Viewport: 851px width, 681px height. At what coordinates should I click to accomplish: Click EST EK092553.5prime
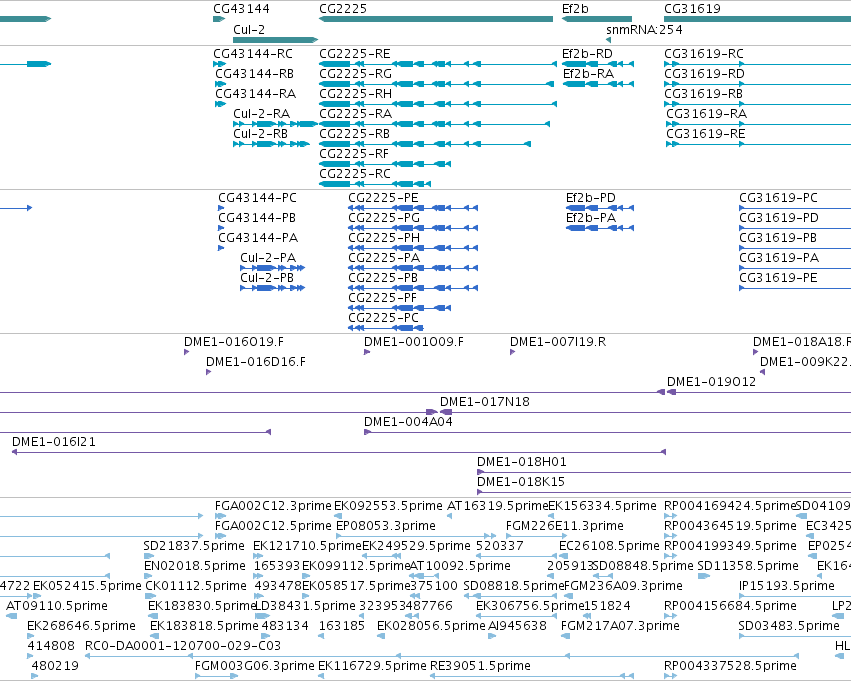point(388,506)
